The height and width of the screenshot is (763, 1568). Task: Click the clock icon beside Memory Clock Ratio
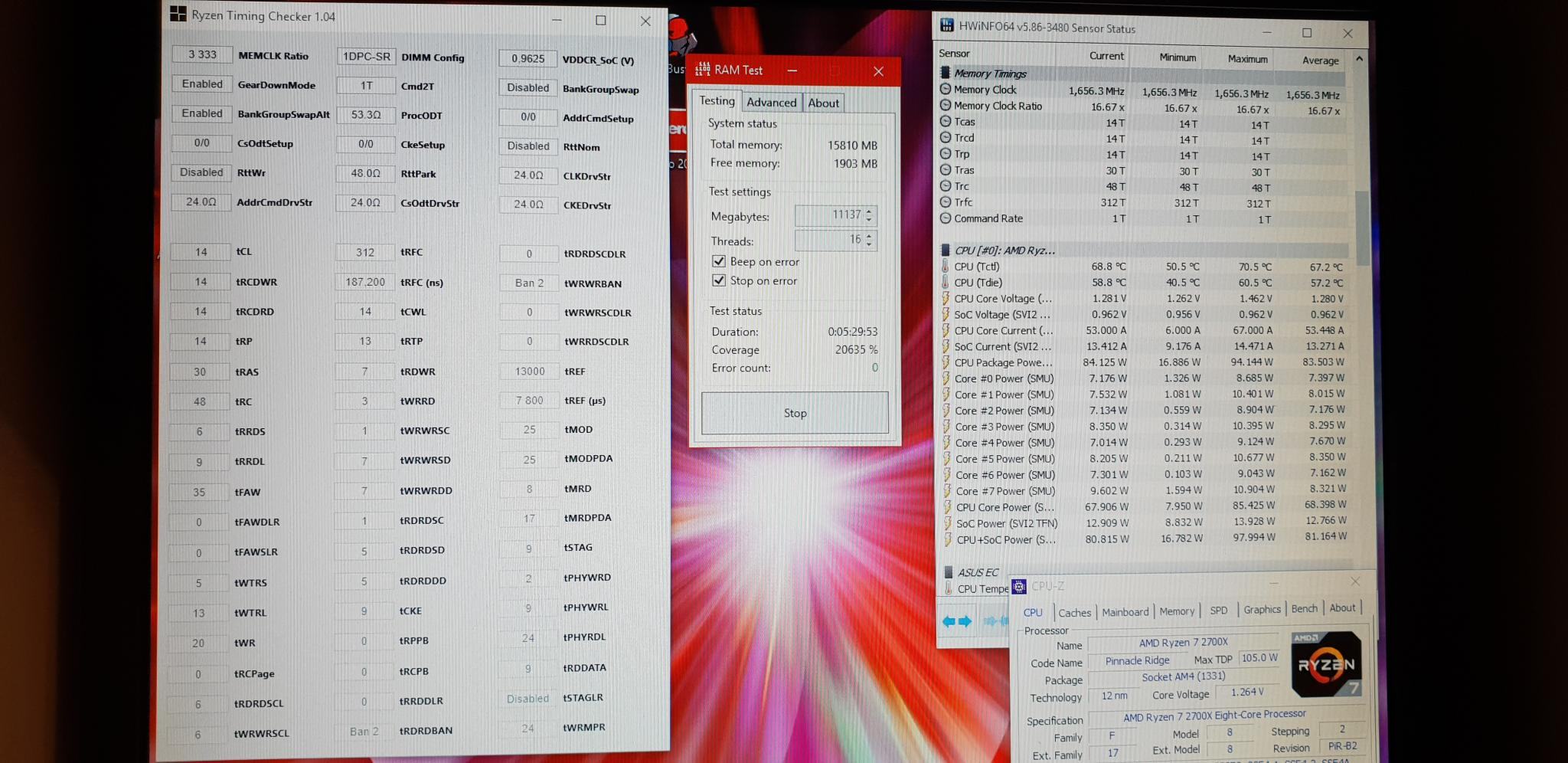[946, 105]
